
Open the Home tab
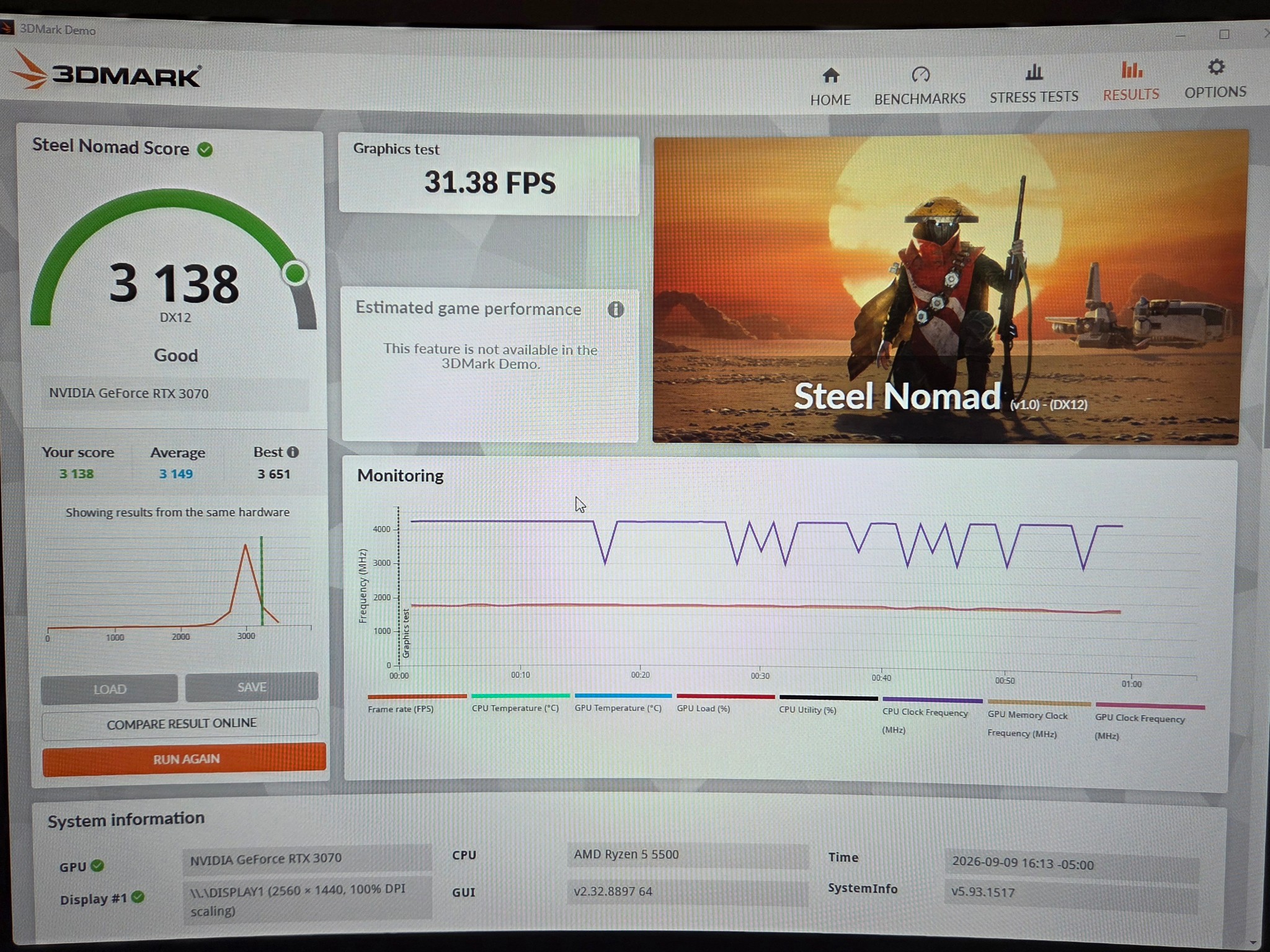pos(830,86)
